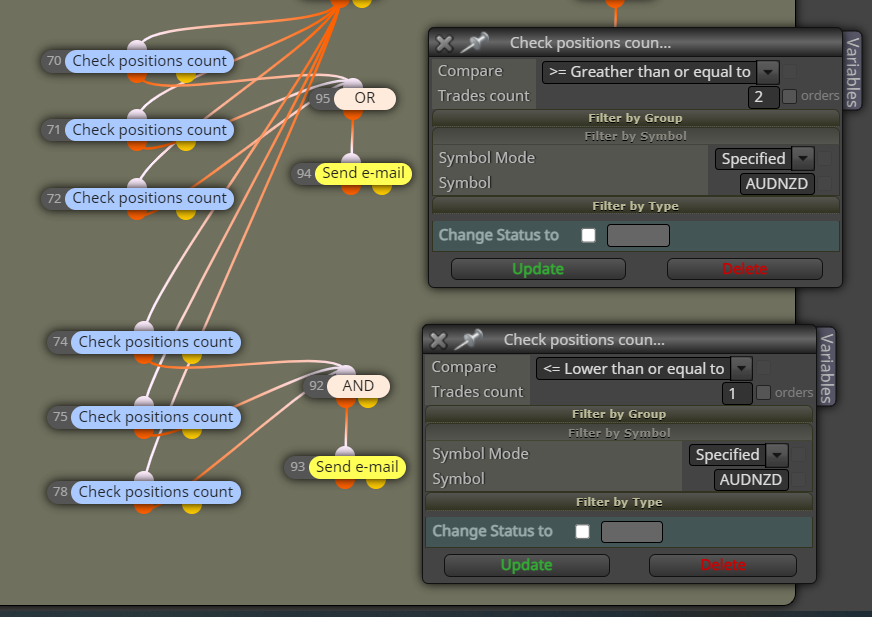Click Change Status value field in the upper panel
Viewport: 872px width, 617px height.
click(638, 235)
